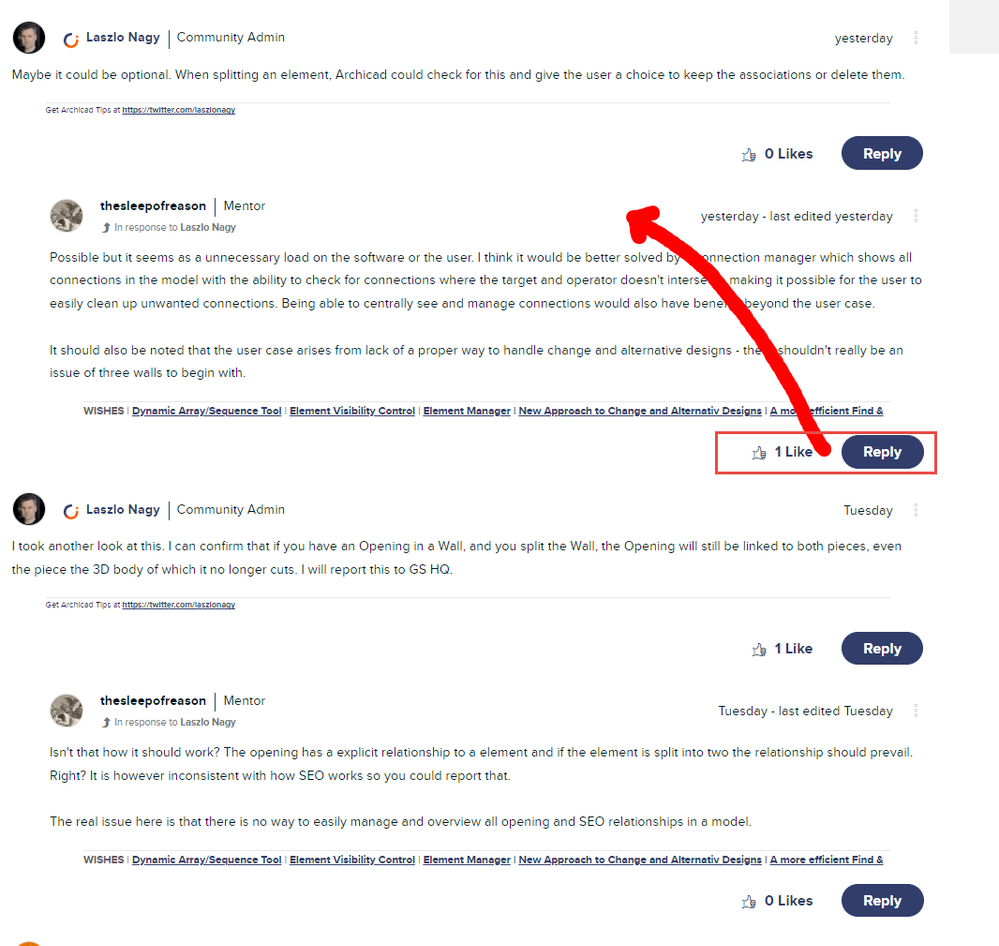Reply to the last thesleepofreason comment
The height and width of the screenshot is (946, 999).
[x=882, y=901]
